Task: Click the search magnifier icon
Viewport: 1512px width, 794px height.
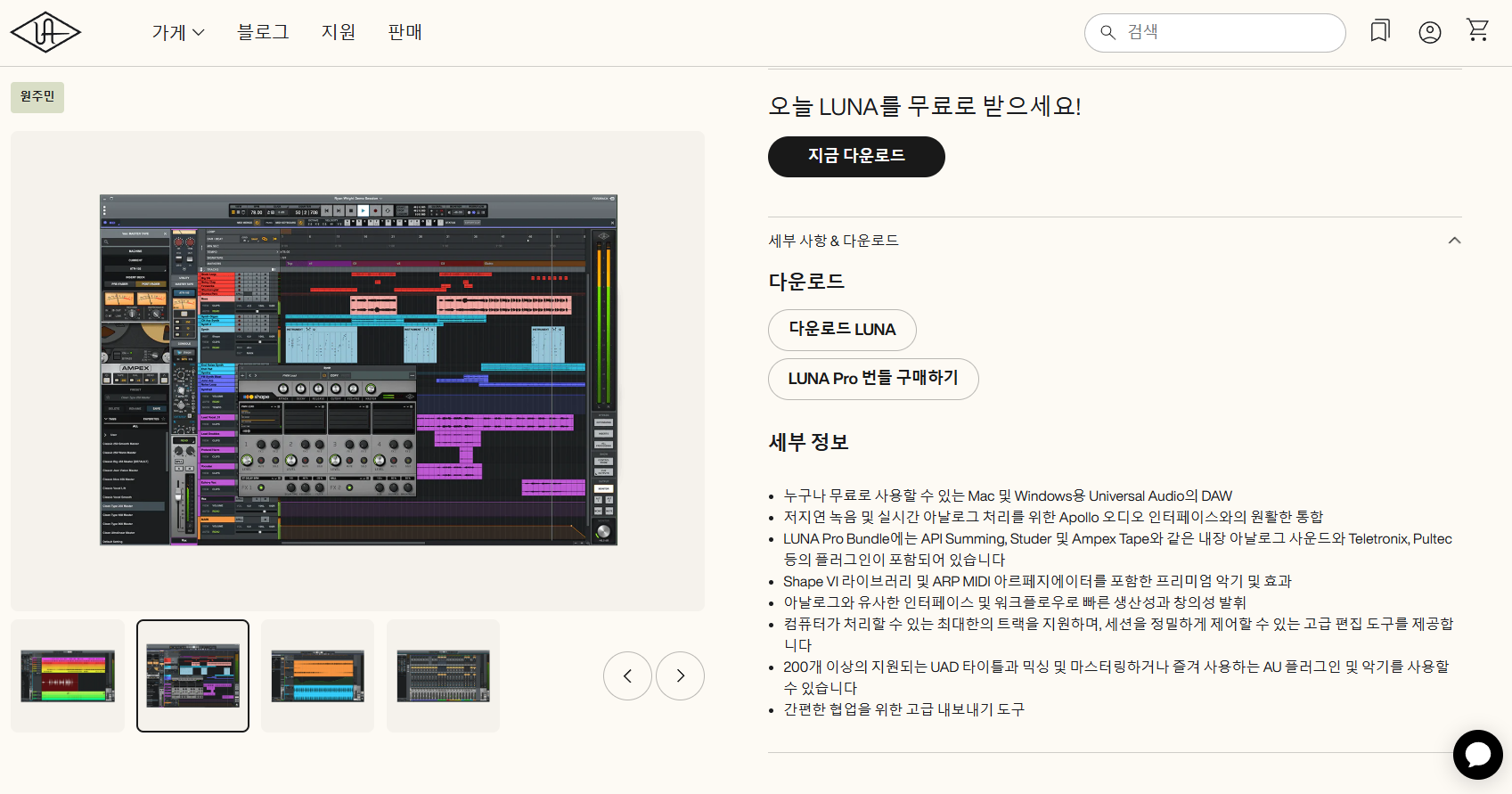Action: [x=1107, y=33]
